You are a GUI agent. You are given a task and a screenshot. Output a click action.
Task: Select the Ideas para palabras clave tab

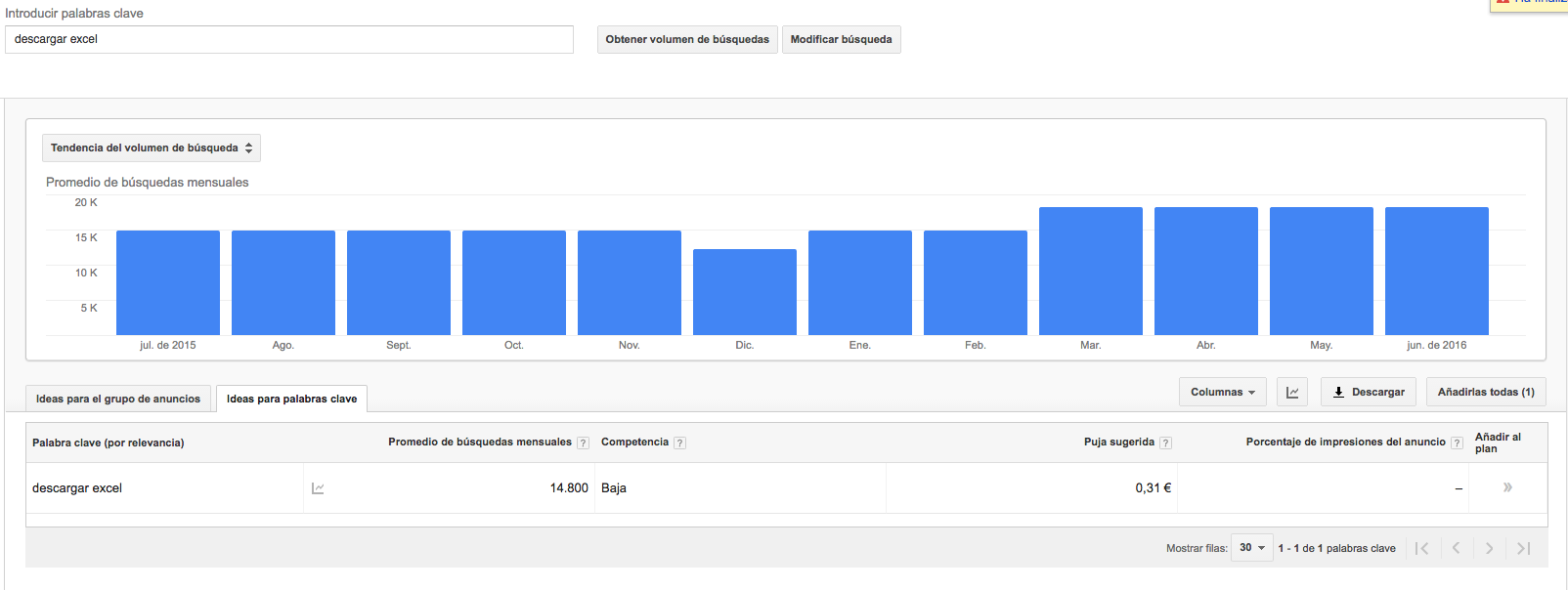point(292,399)
